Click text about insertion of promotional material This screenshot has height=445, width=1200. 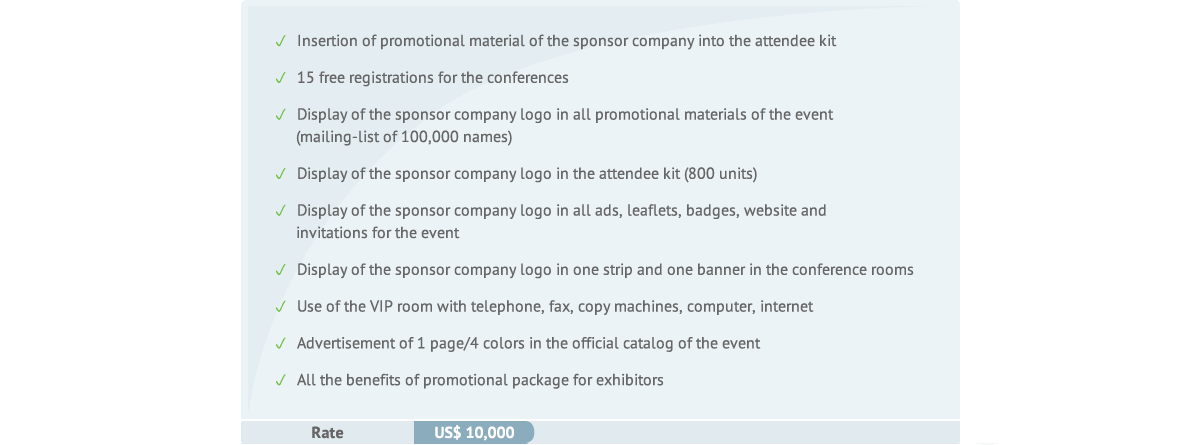click(x=566, y=42)
